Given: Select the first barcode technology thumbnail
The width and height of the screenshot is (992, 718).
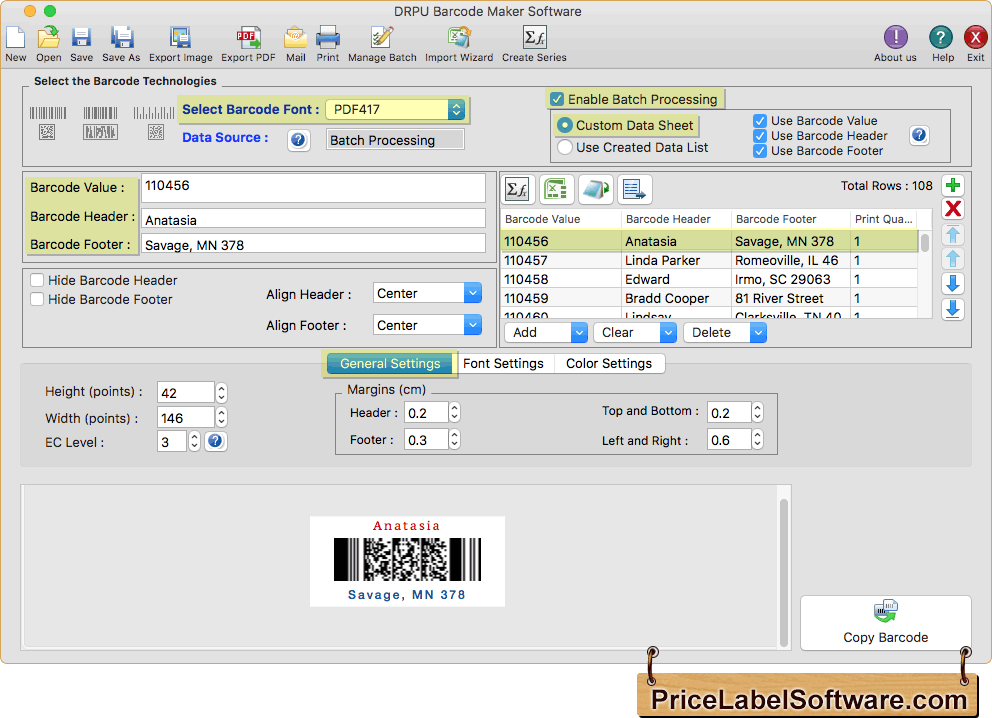Looking at the screenshot, I should (x=47, y=123).
